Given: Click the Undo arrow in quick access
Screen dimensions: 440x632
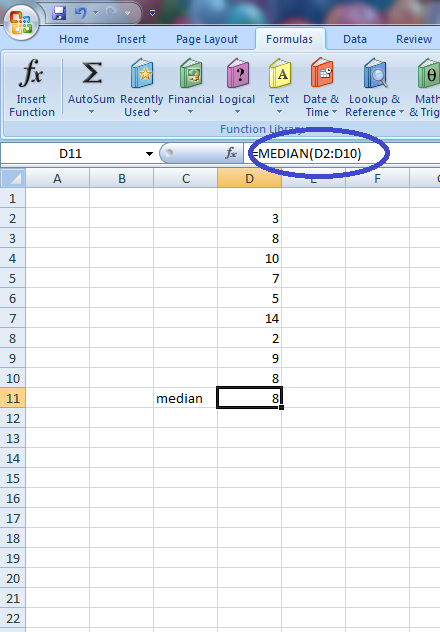Looking at the screenshot, I should [81, 13].
